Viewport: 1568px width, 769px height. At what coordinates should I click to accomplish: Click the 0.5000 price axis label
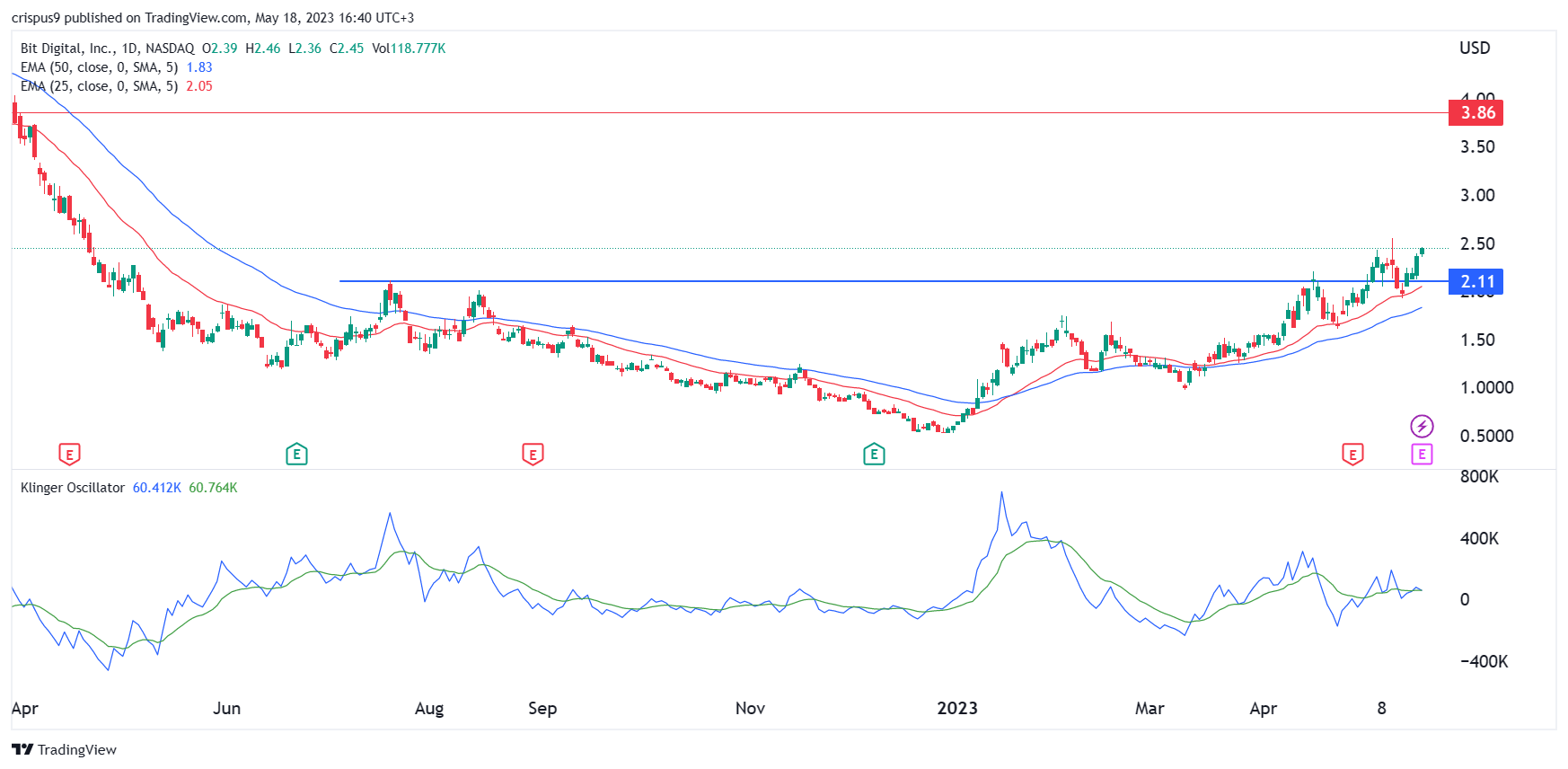click(1486, 436)
